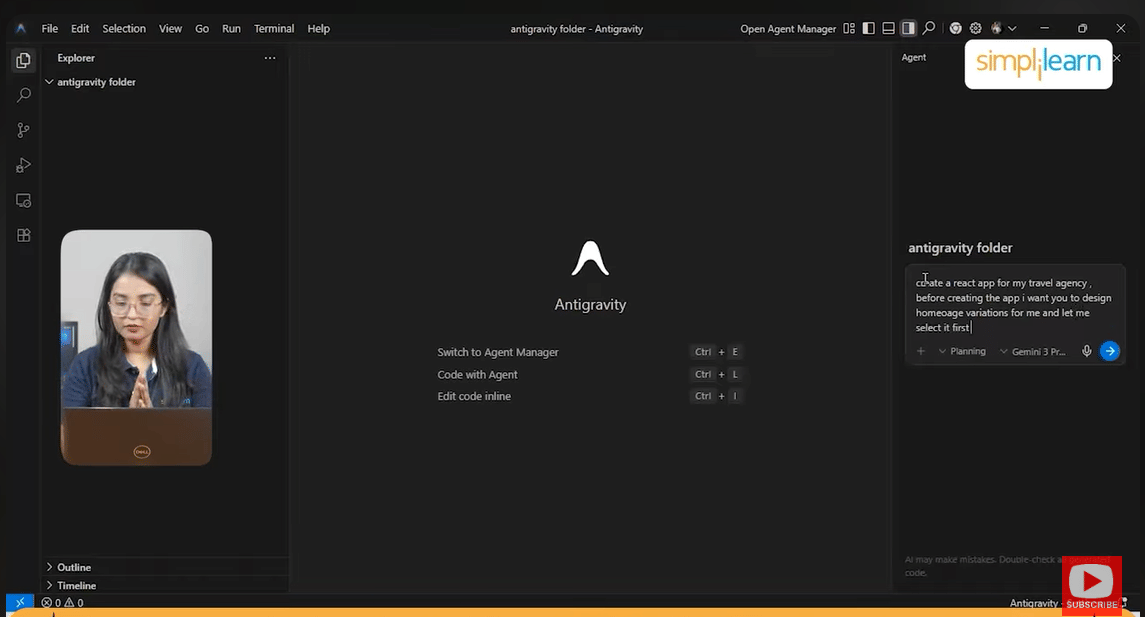Click the search icon in title bar
The image size is (1145, 617).
point(928,28)
